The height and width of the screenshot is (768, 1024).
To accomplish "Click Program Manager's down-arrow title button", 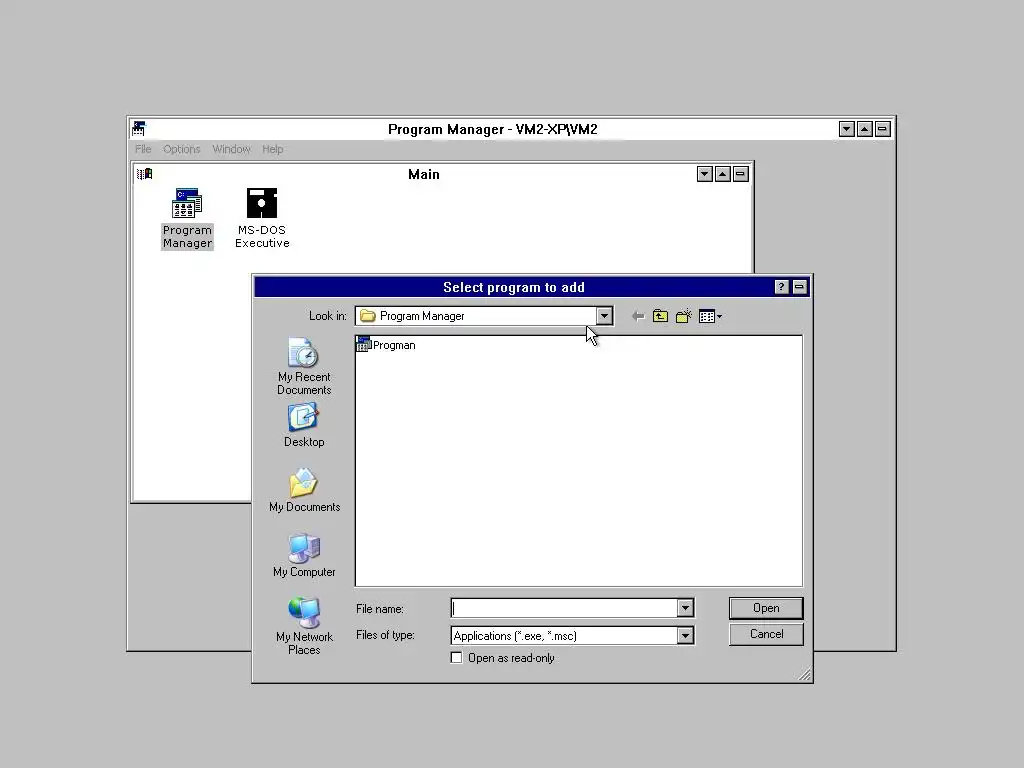I will click(x=846, y=129).
